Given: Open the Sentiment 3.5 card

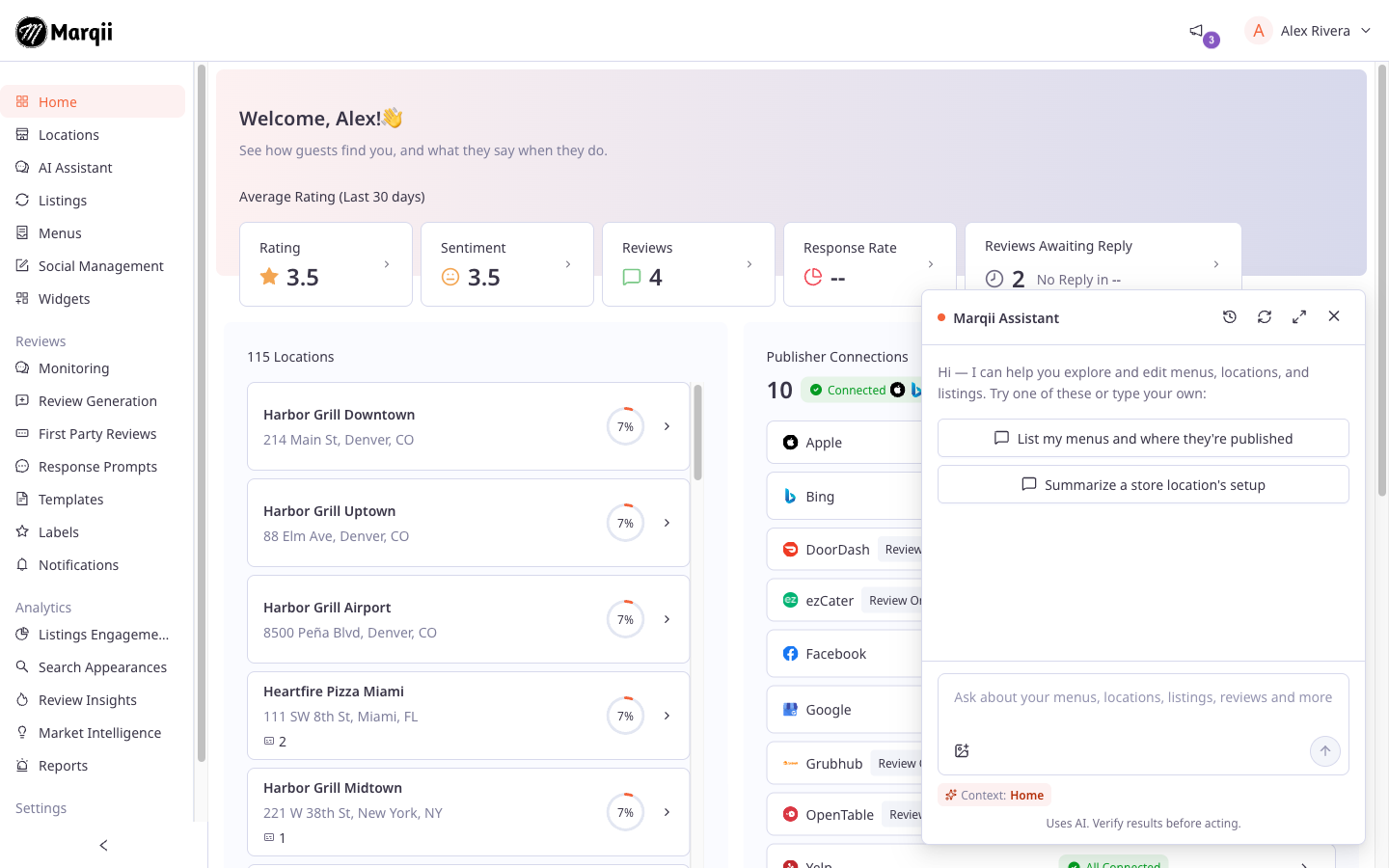Looking at the screenshot, I should click(x=507, y=264).
